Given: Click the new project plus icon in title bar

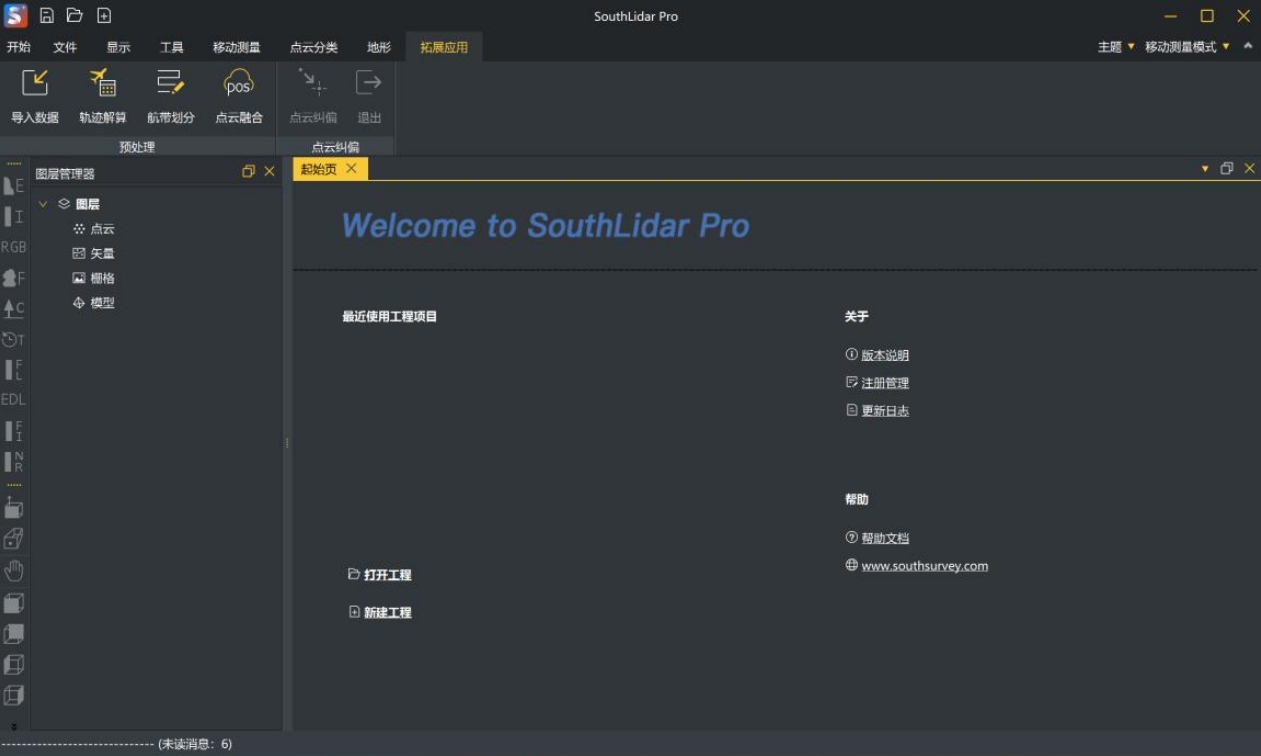Looking at the screenshot, I should pos(104,15).
